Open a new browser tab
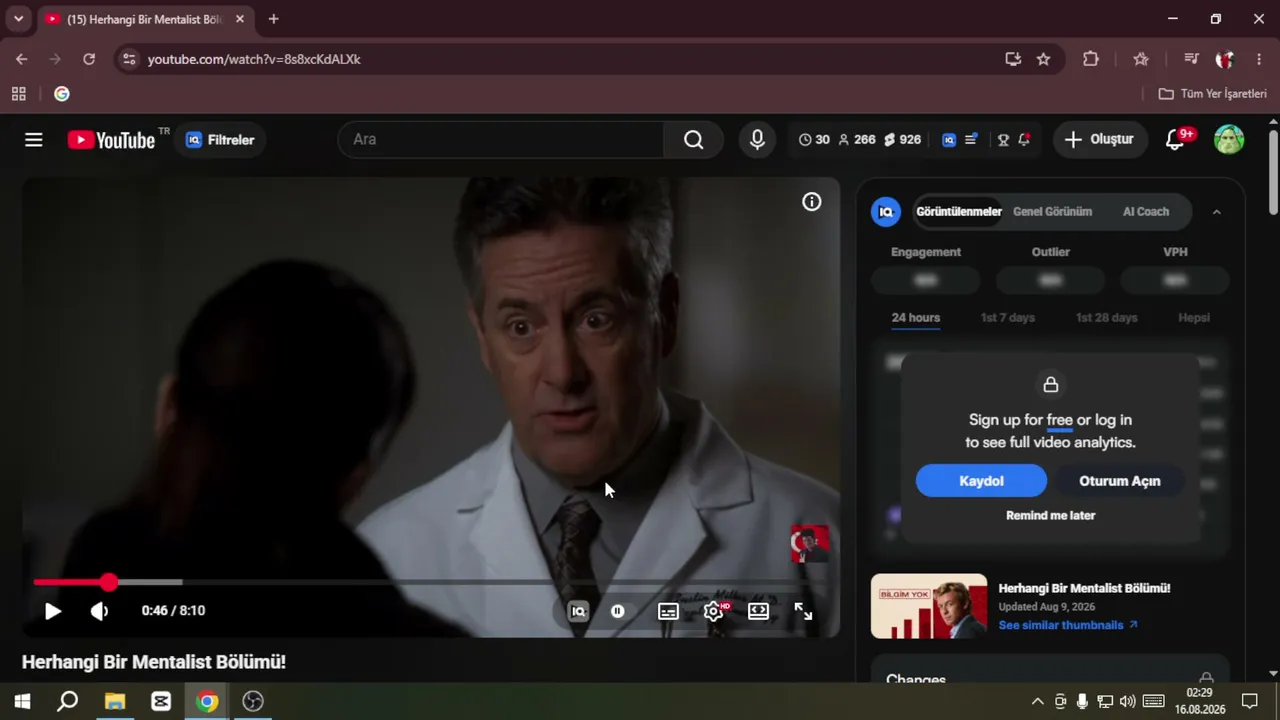Screen dimensions: 1280x720 (273, 19)
